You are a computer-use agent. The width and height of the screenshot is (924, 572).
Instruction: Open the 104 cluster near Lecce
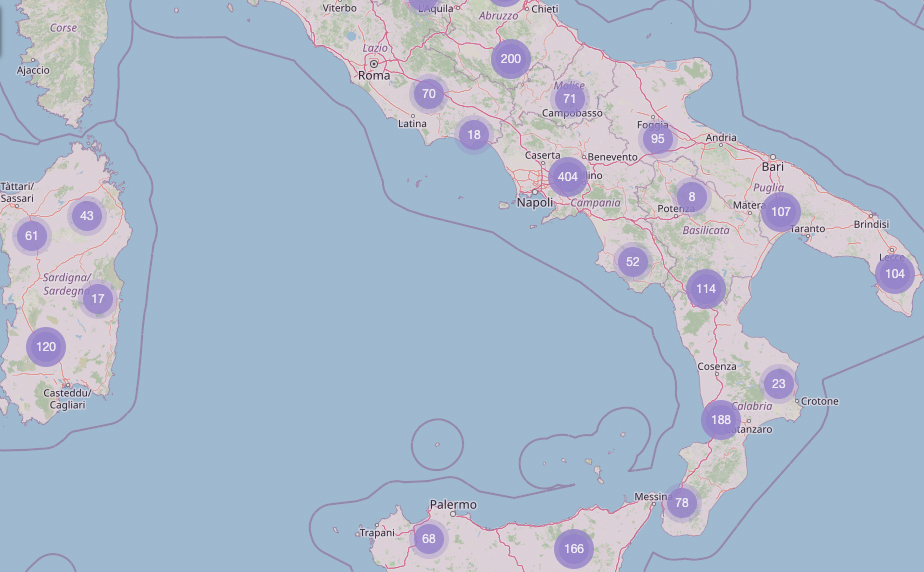pos(895,274)
